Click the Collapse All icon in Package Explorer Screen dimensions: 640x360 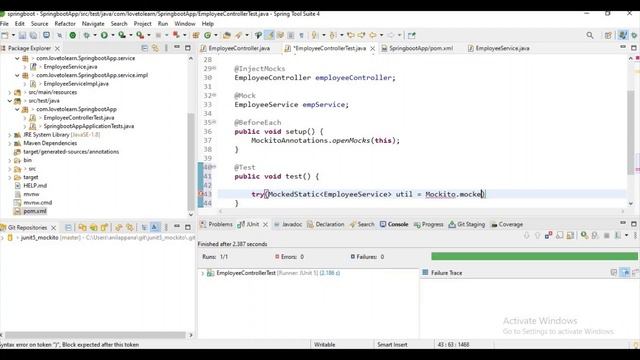click(x=144, y=48)
